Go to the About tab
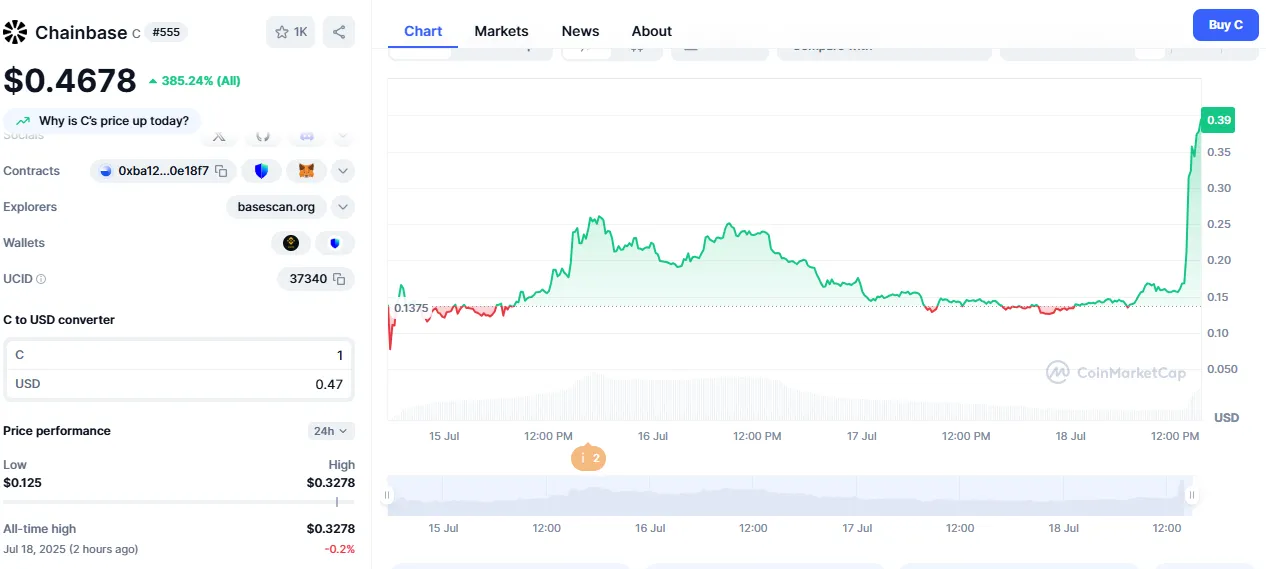 pyautogui.click(x=651, y=31)
